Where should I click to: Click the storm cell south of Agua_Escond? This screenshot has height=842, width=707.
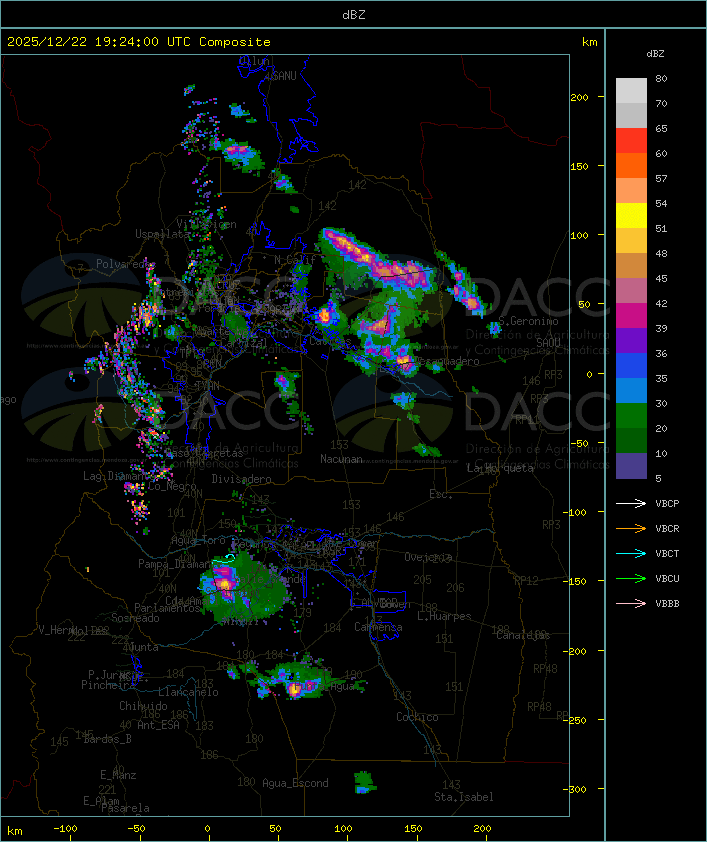[365, 782]
